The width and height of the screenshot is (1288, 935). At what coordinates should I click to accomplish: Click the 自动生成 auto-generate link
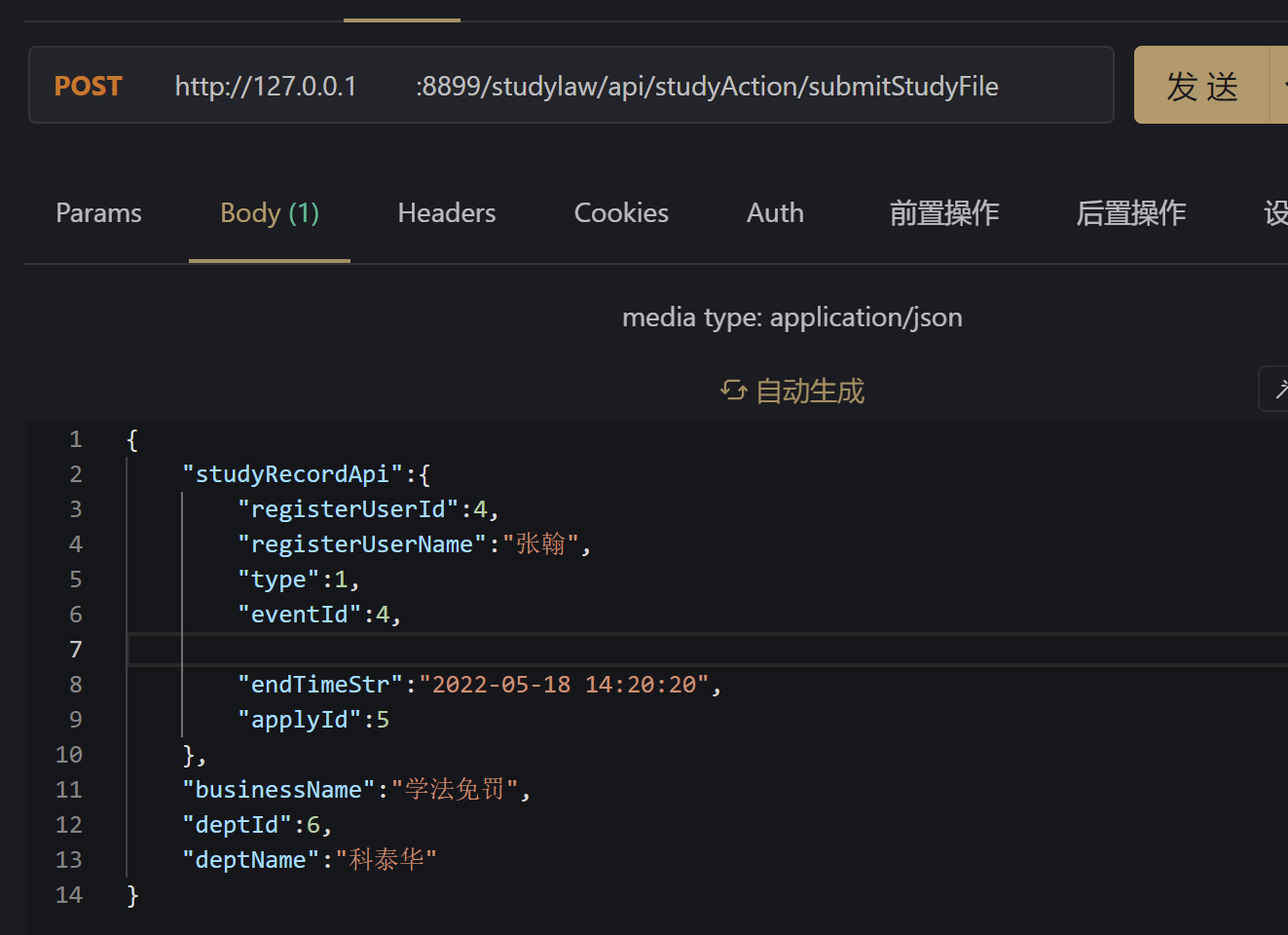point(810,392)
